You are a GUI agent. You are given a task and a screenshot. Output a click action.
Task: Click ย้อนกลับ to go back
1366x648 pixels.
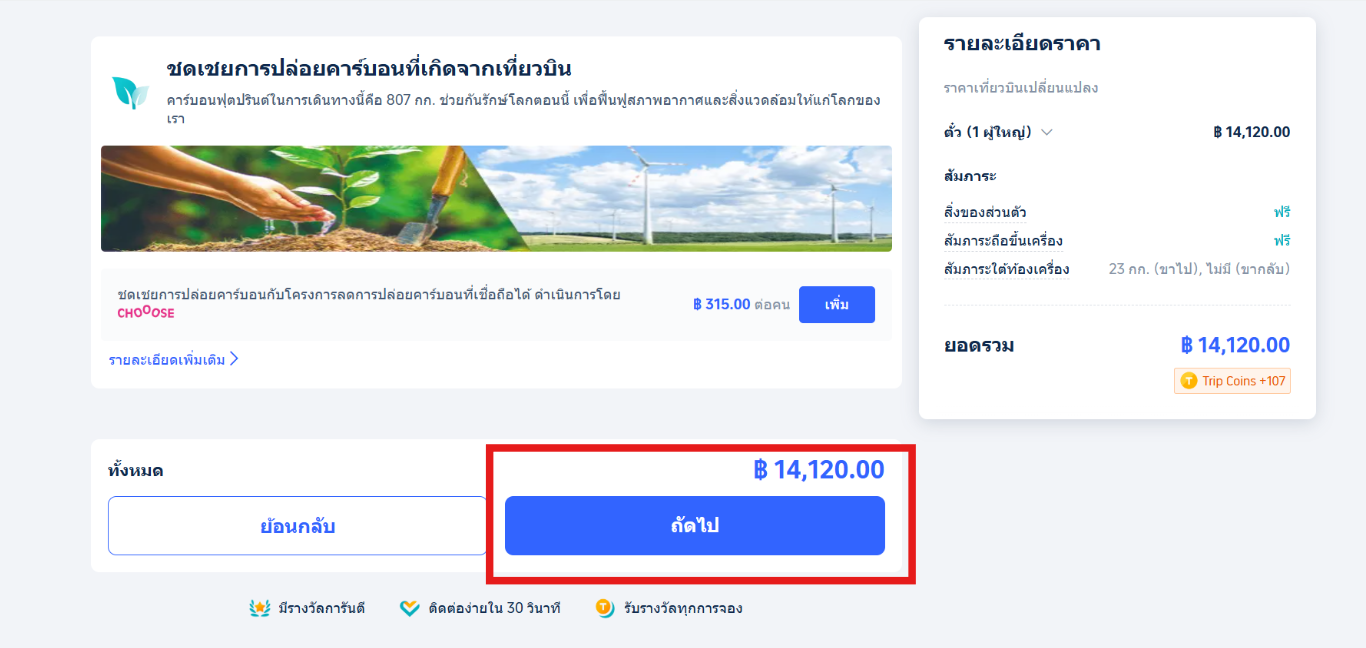coord(297,525)
